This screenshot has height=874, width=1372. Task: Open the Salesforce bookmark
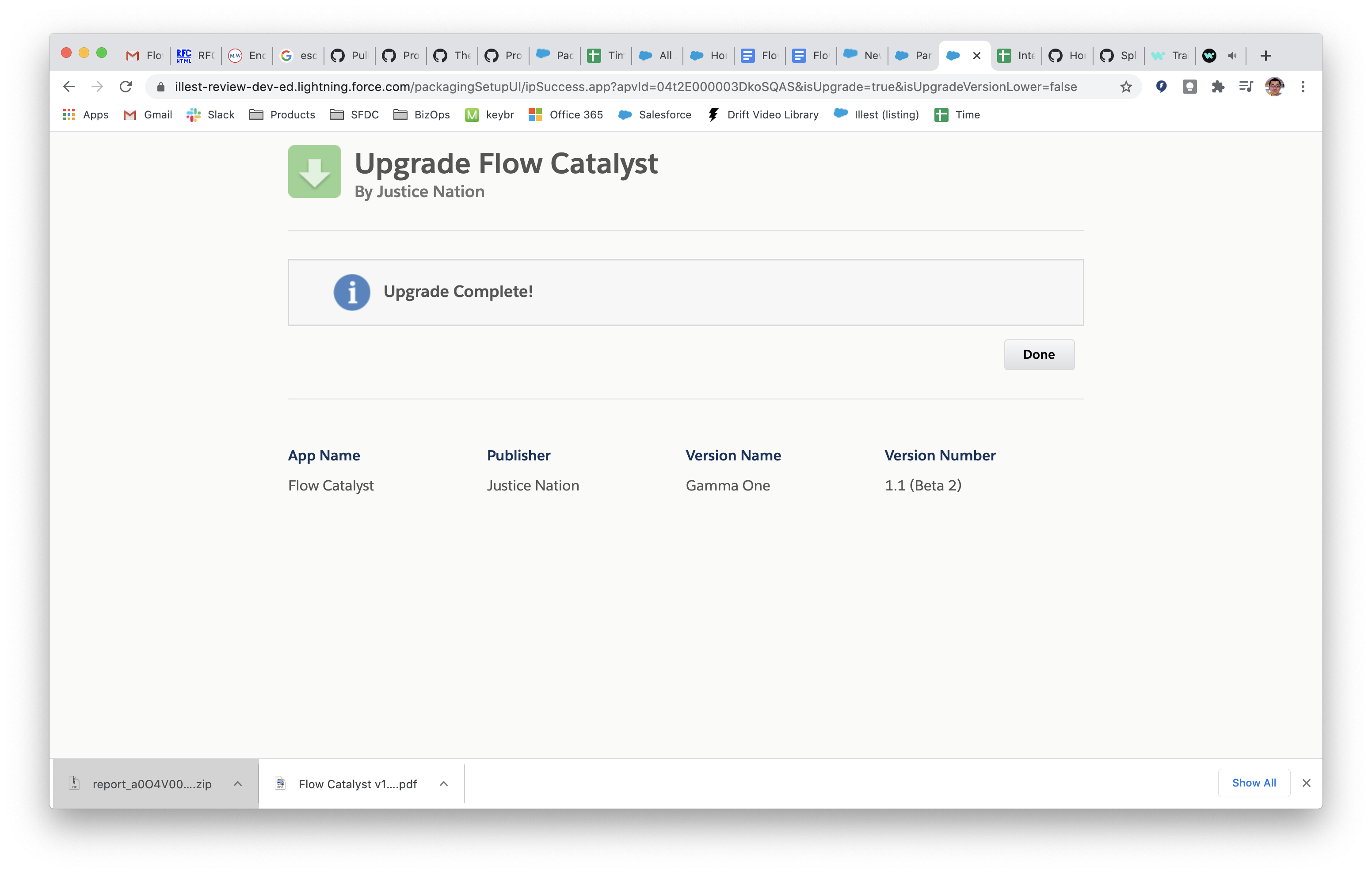coord(654,114)
